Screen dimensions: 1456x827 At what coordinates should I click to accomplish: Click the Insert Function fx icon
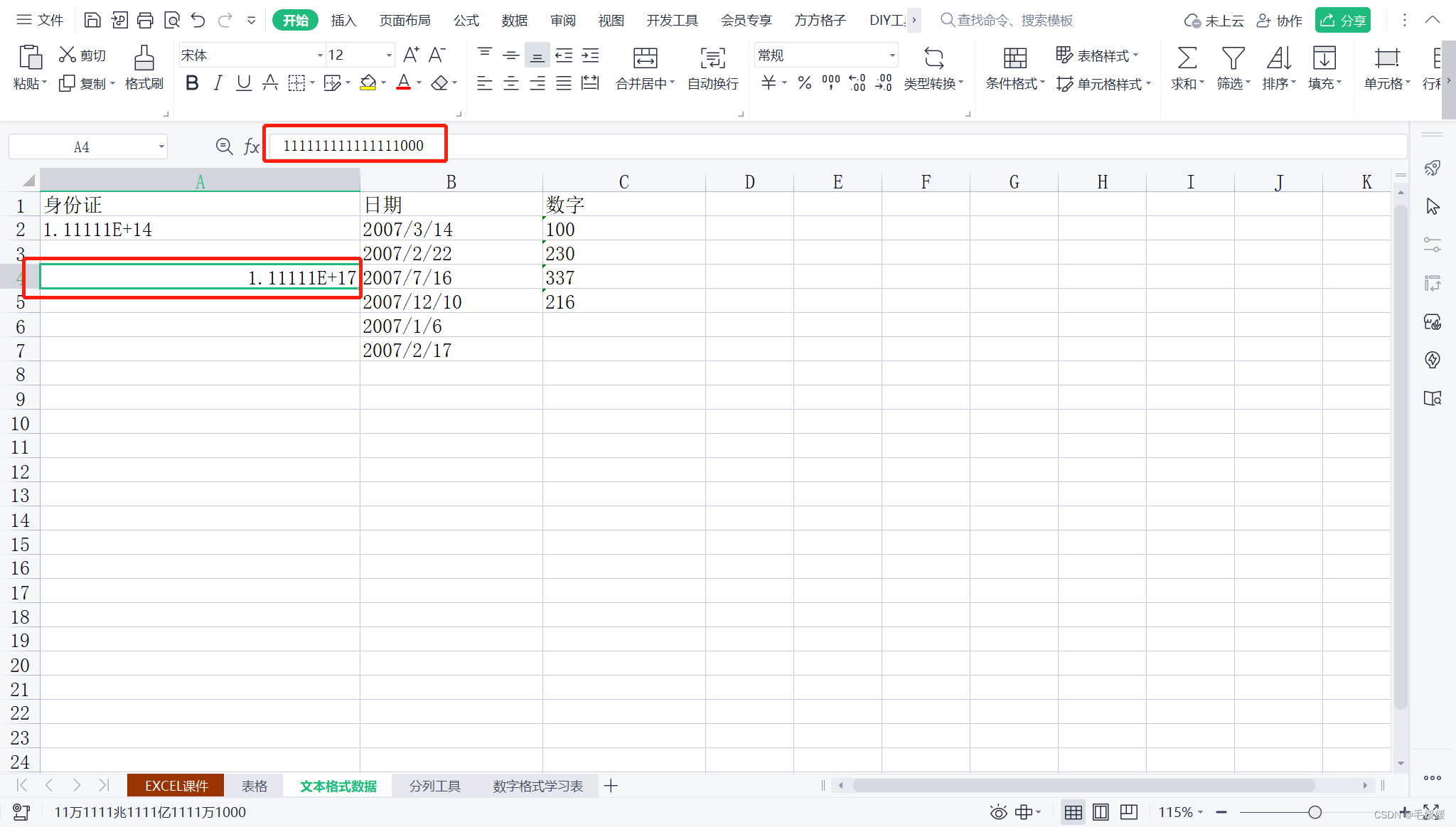[251, 146]
